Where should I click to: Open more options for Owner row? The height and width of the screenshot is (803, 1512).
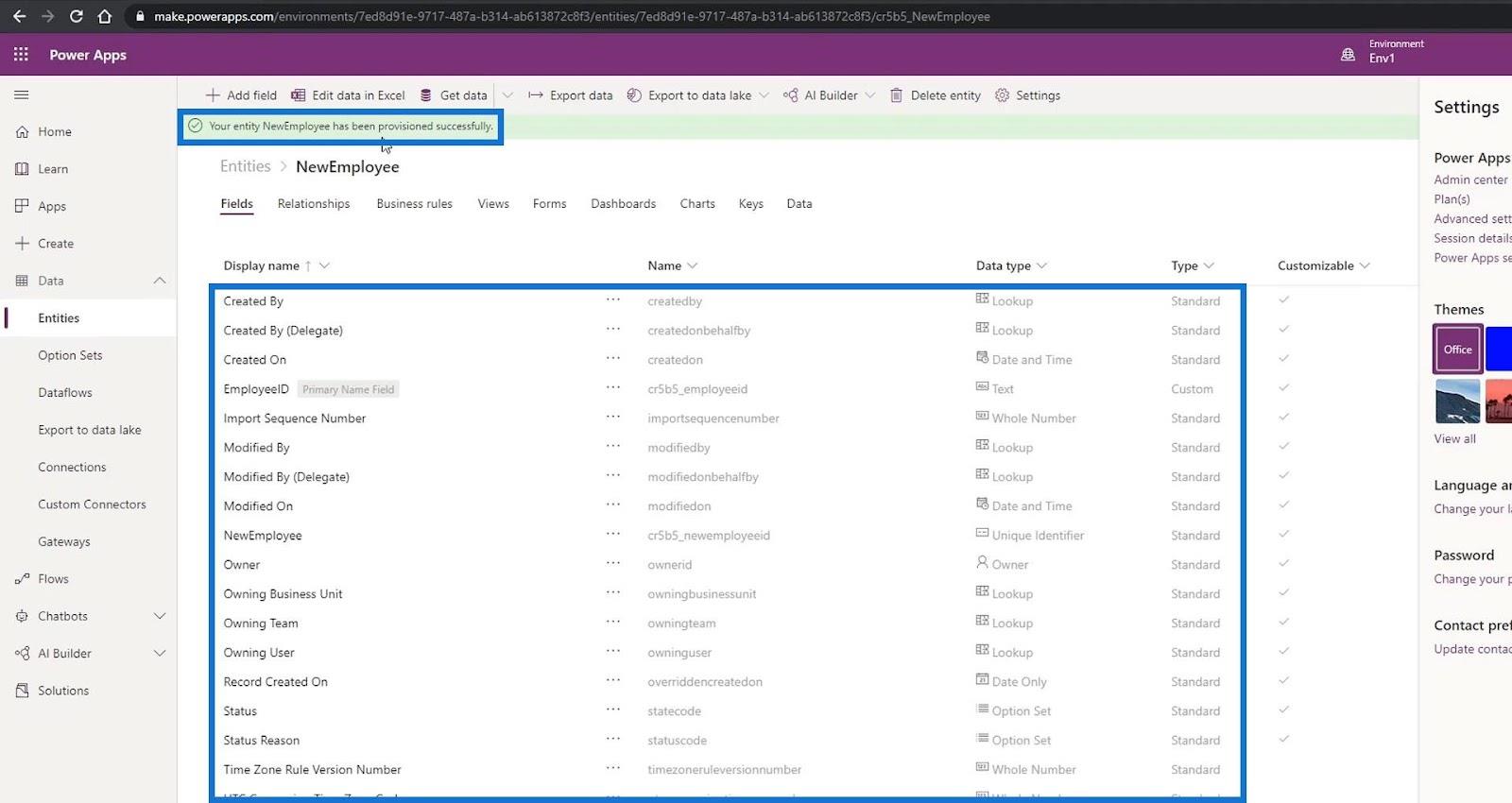click(613, 564)
